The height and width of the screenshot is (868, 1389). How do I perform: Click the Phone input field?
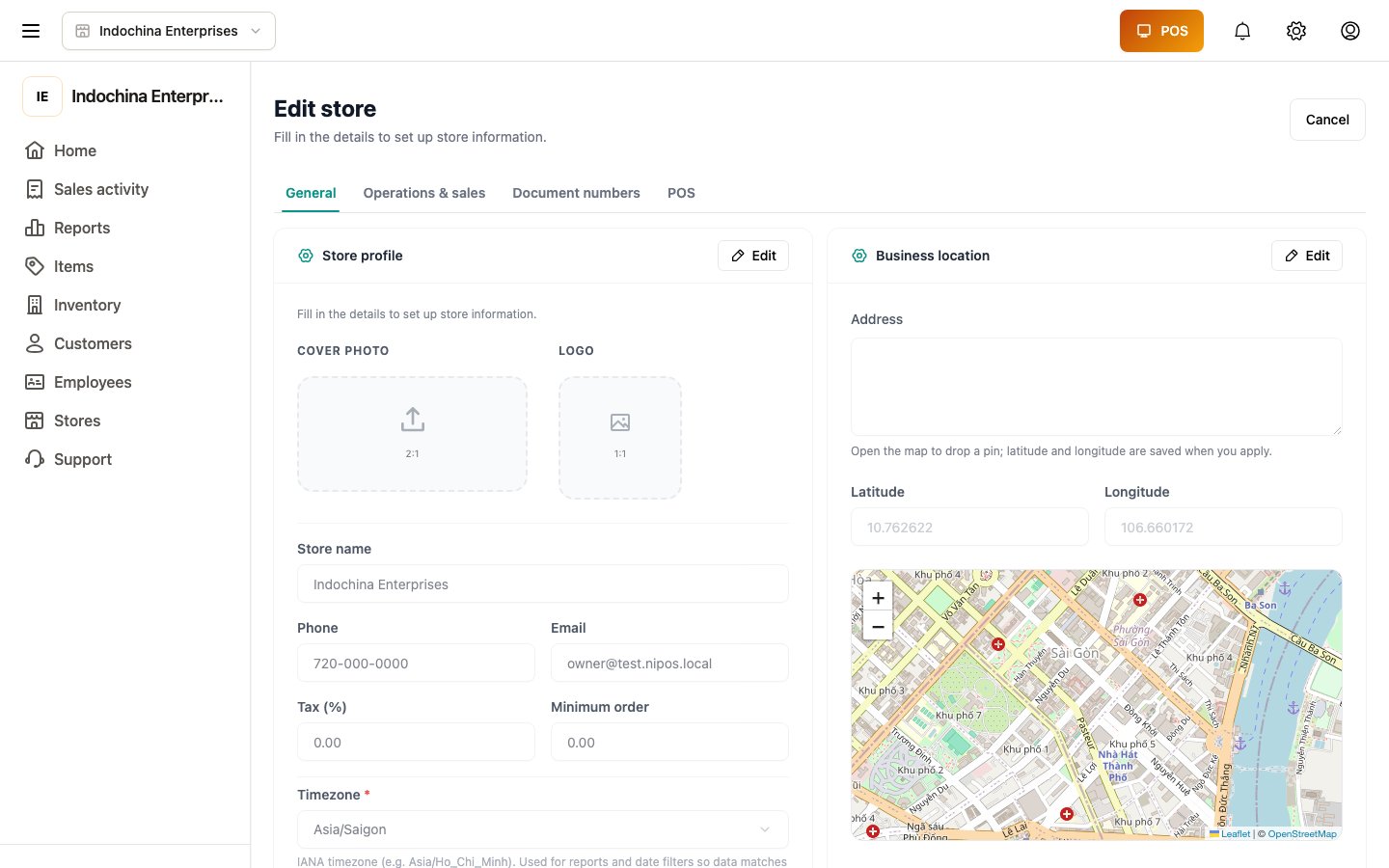[x=416, y=664]
